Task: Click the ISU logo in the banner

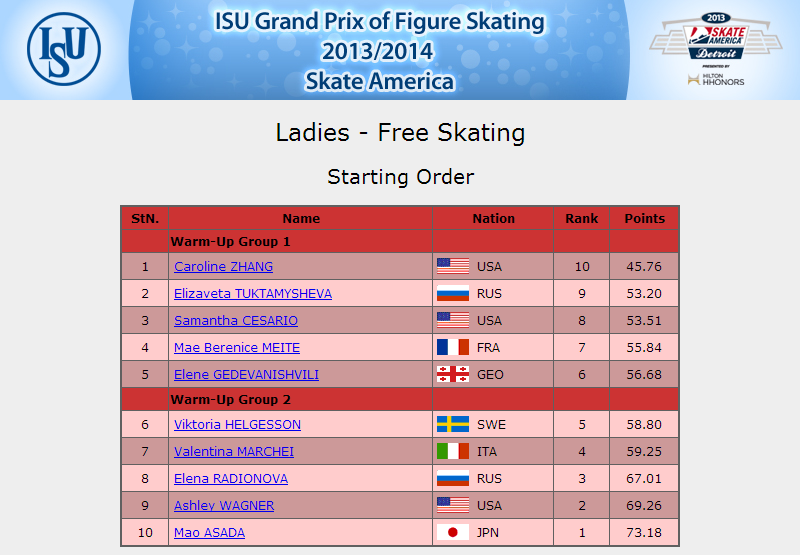Action: coord(64,49)
